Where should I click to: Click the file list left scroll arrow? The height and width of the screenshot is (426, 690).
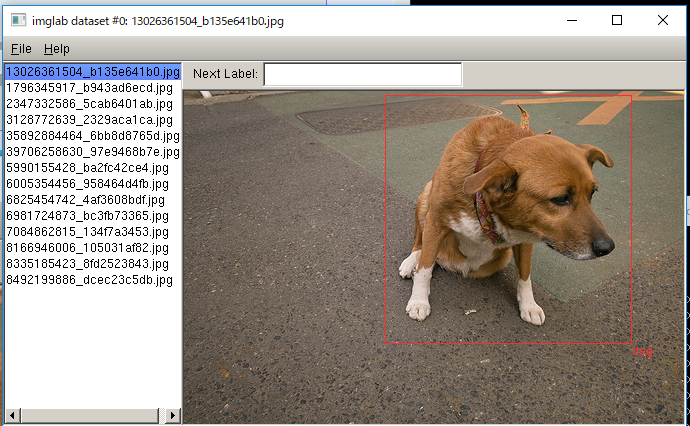tap(12, 415)
